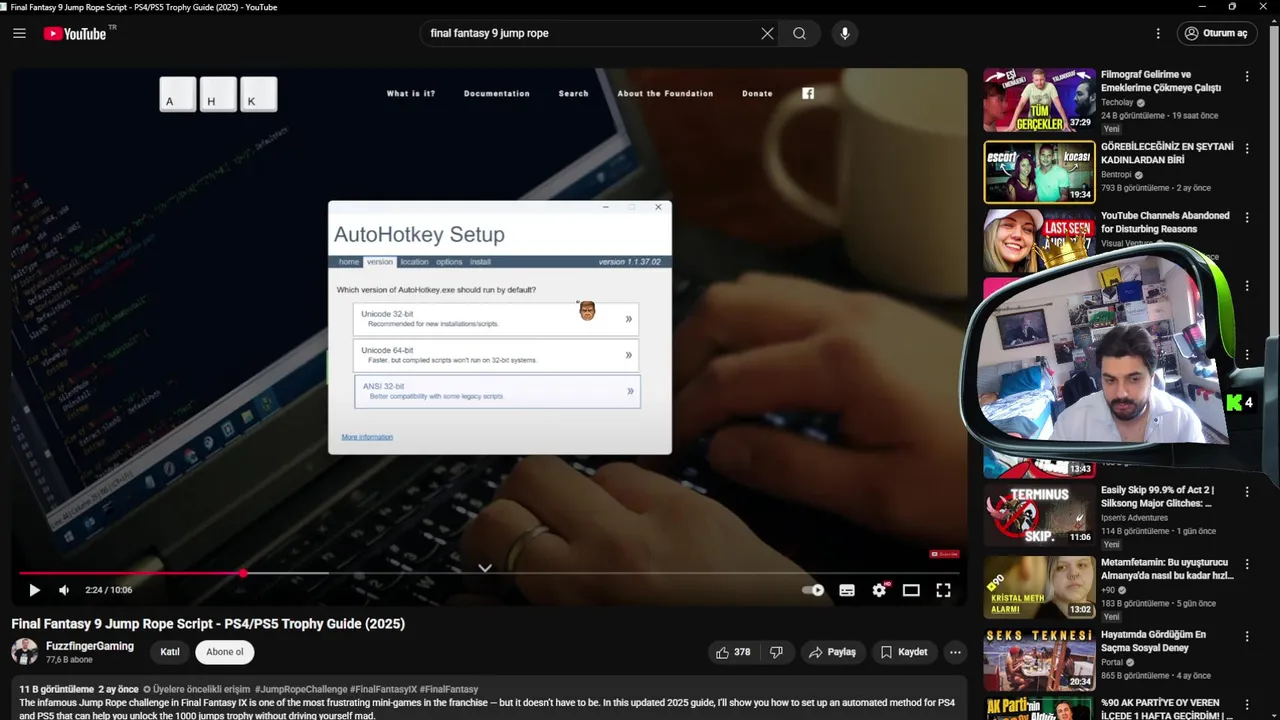This screenshot has height=720, width=1280.
Task: Click Techolay channel name
Action: pyautogui.click(x=1117, y=102)
